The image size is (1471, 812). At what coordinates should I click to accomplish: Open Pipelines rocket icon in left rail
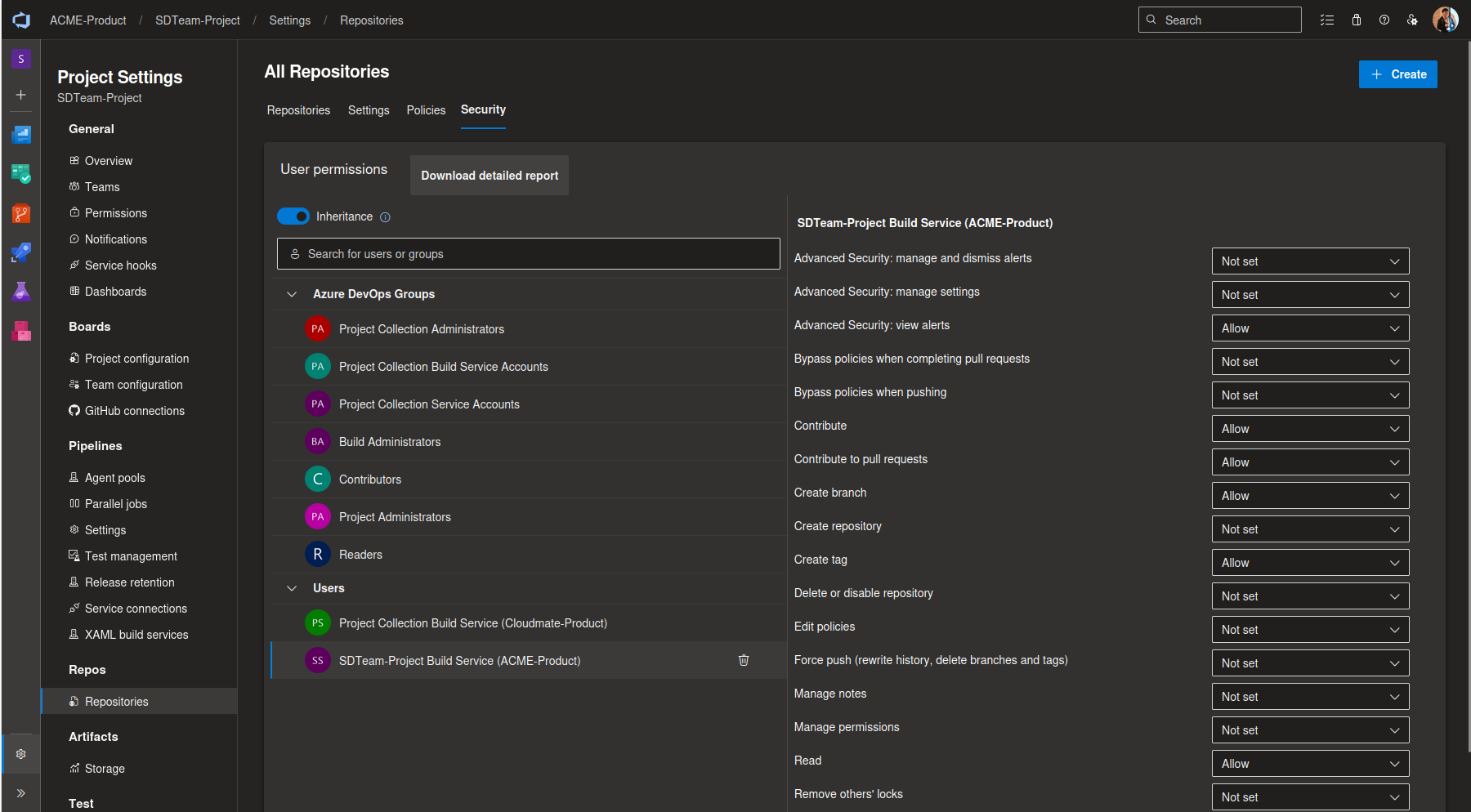point(21,253)
